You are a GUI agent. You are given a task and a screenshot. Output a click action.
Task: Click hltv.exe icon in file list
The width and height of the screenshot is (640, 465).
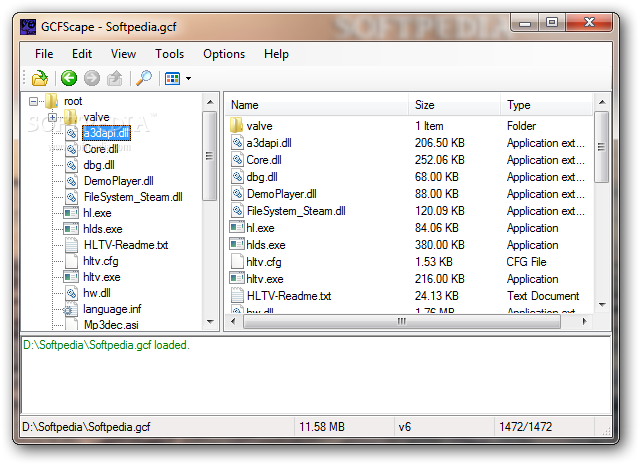point(237,278)
